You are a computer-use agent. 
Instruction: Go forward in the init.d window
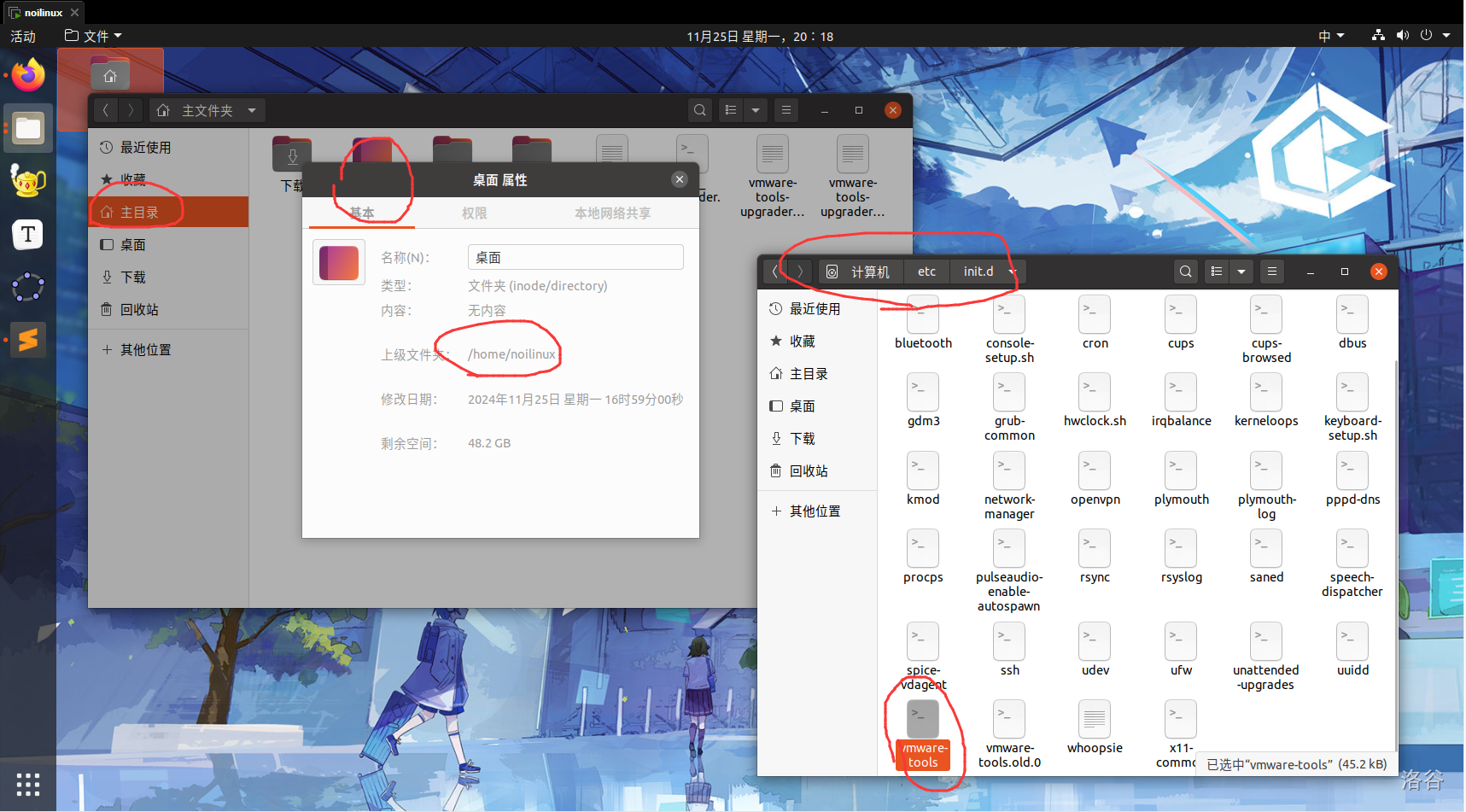tap(800, 272)
